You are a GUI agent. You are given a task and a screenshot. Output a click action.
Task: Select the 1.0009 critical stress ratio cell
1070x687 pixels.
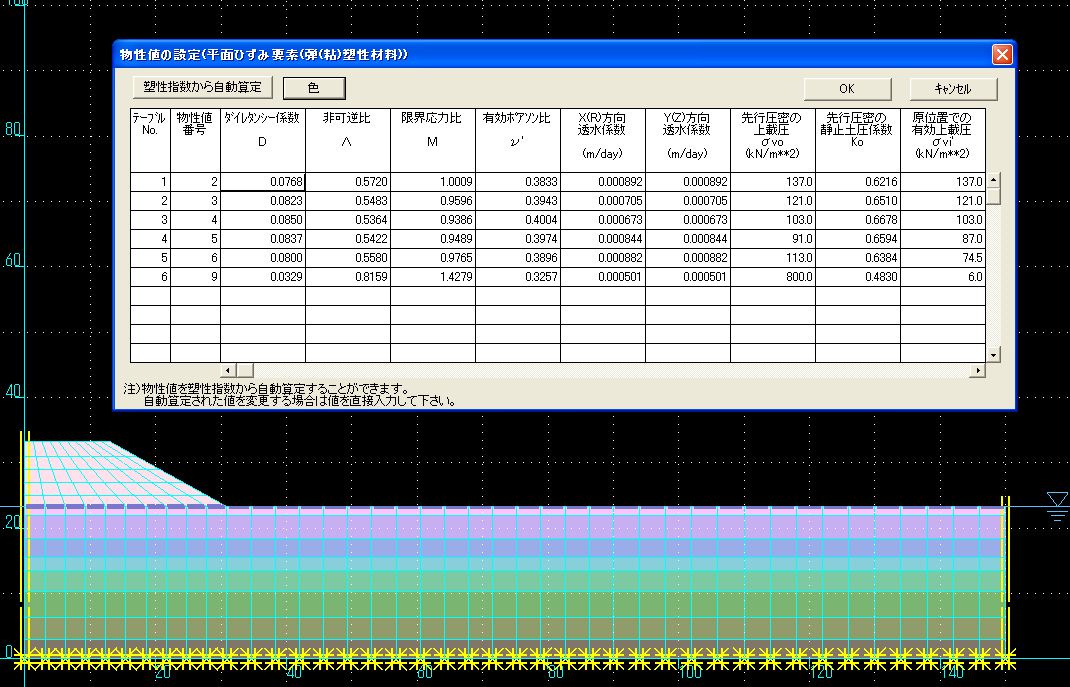432,182
